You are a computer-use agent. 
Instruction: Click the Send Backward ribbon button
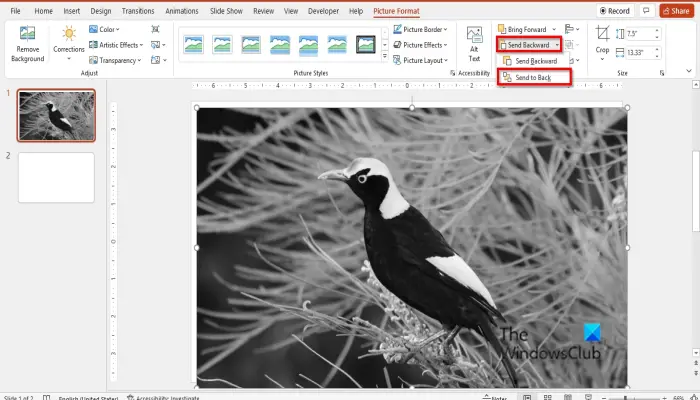[x=524, y=45]
